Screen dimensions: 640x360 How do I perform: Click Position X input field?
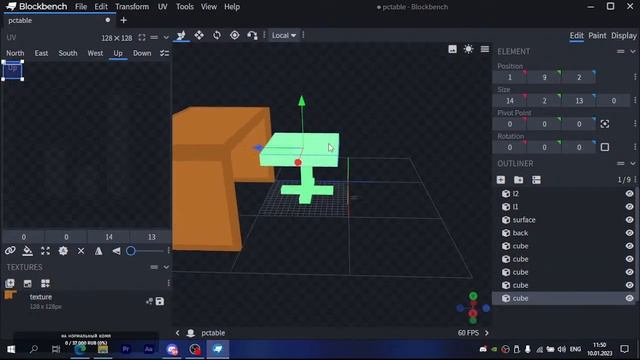(x=509, y=77)
